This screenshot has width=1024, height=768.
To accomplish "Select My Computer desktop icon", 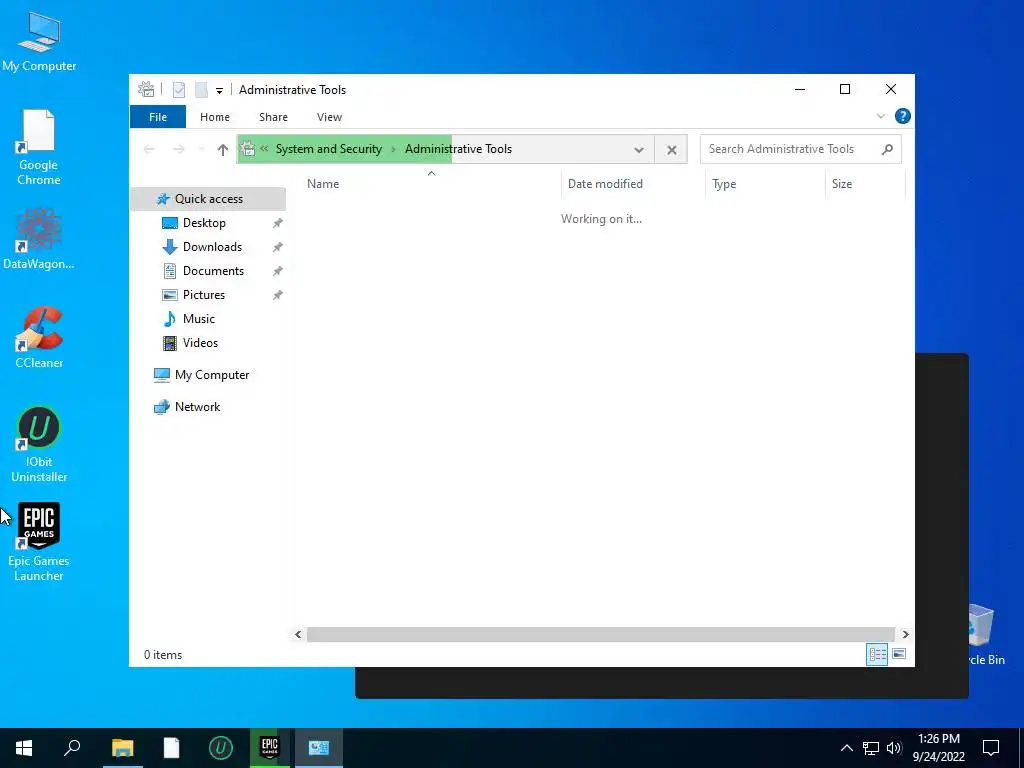I will (x=39, y=42).
